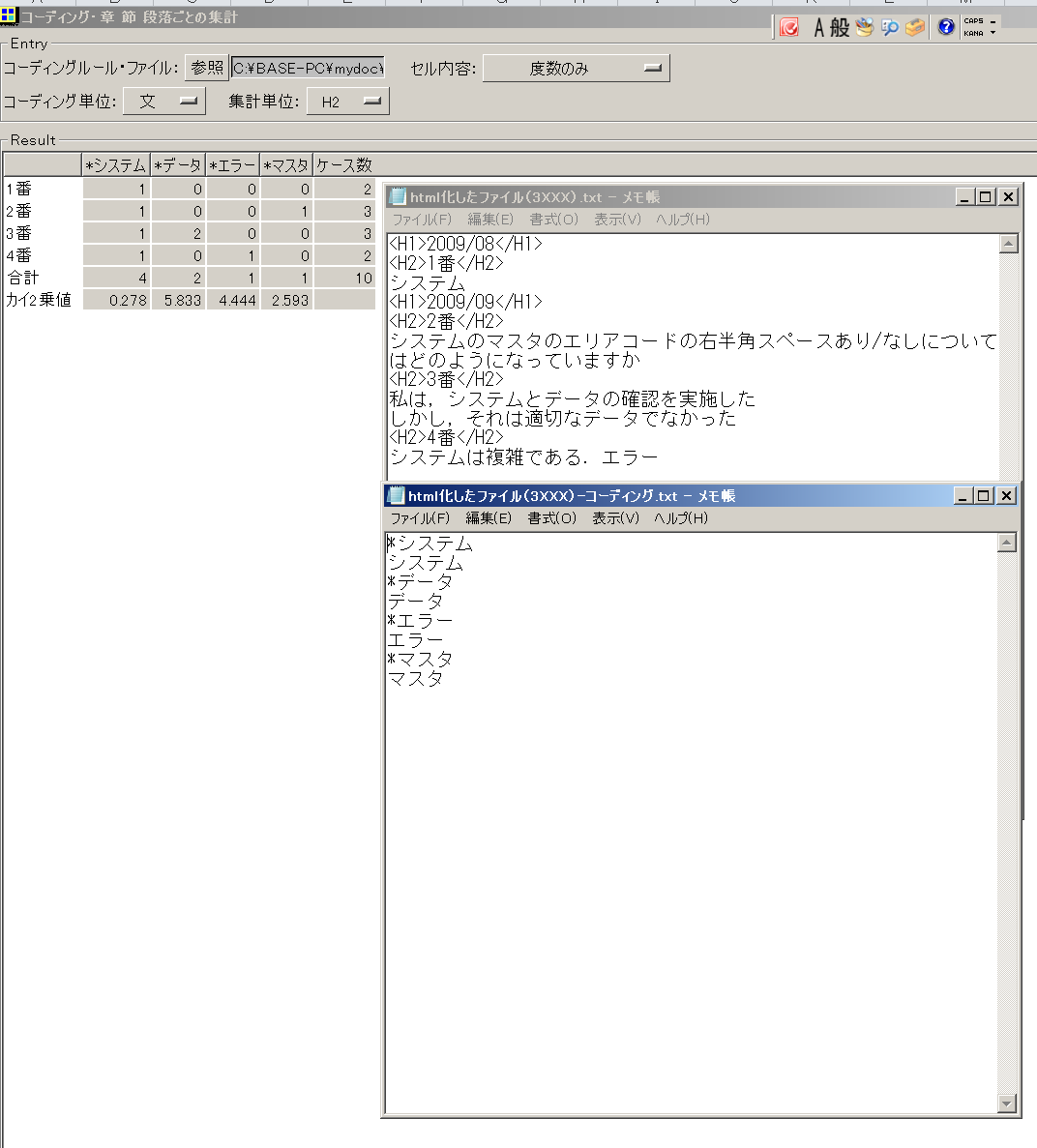Viewport: 1037px width, 1148px height.
Task: Open ヘルプ(H) menu in the upper Notepad
Action: point(683,219)
